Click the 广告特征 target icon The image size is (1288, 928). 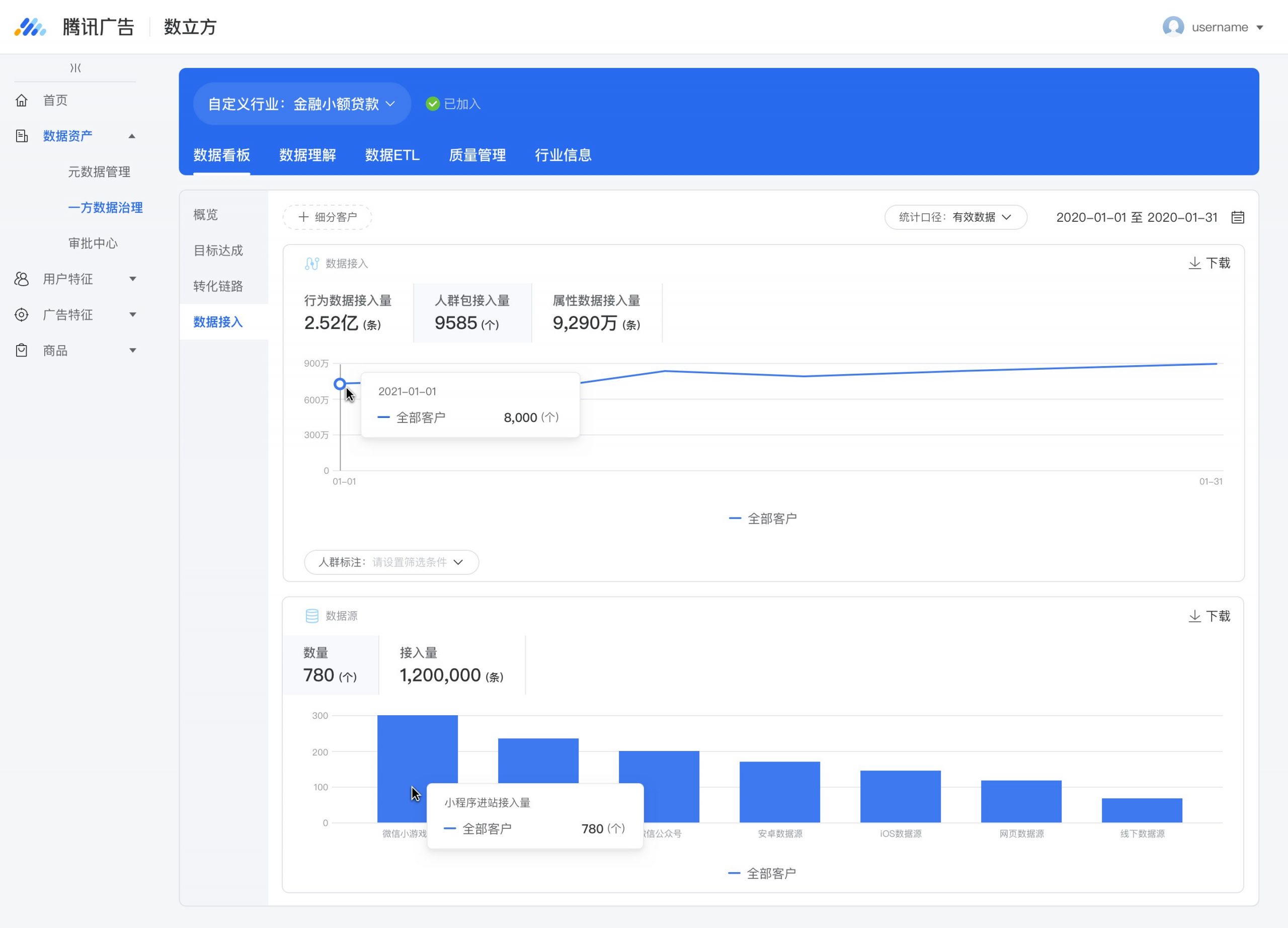pyautogui.click(x=22, y=314)
